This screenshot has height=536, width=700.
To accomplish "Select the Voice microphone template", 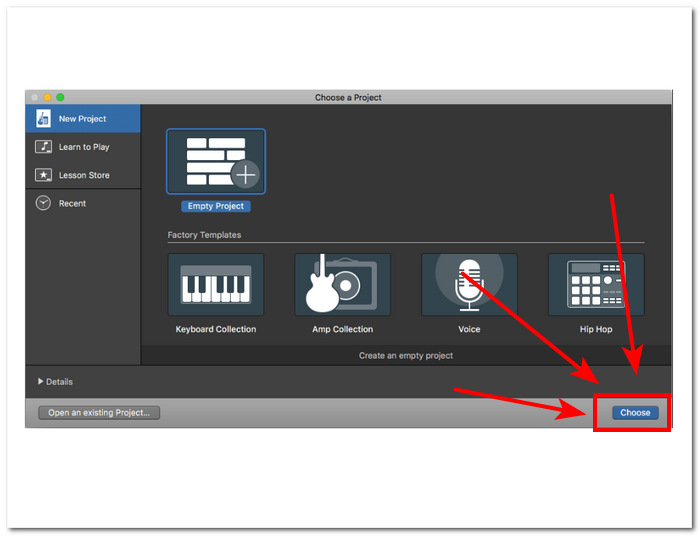I will pos(469,285).
